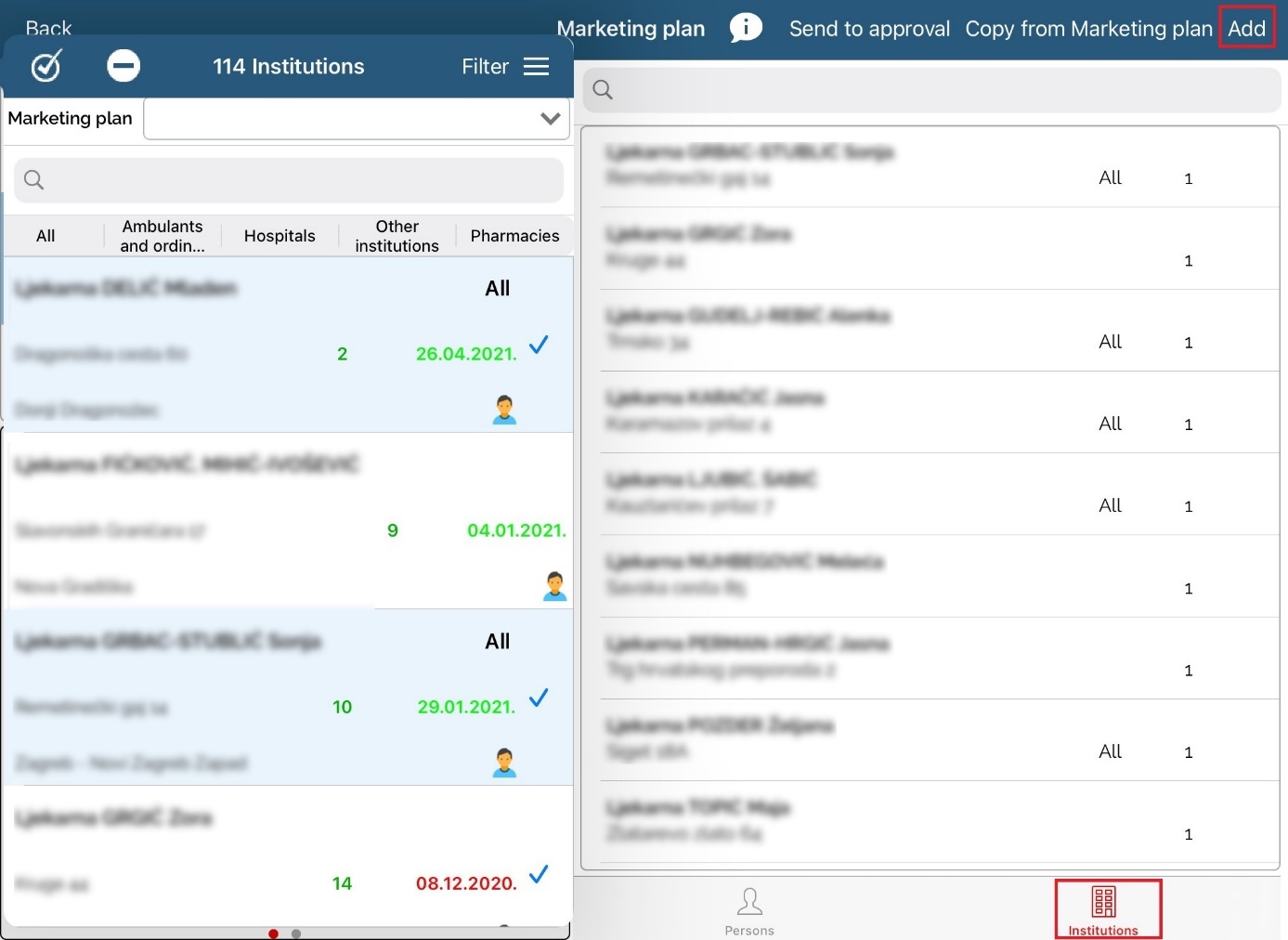Screen dimensions: 1288x940
Task: Click person icon in 26.04.2021 row
Action: pos(504,410)
